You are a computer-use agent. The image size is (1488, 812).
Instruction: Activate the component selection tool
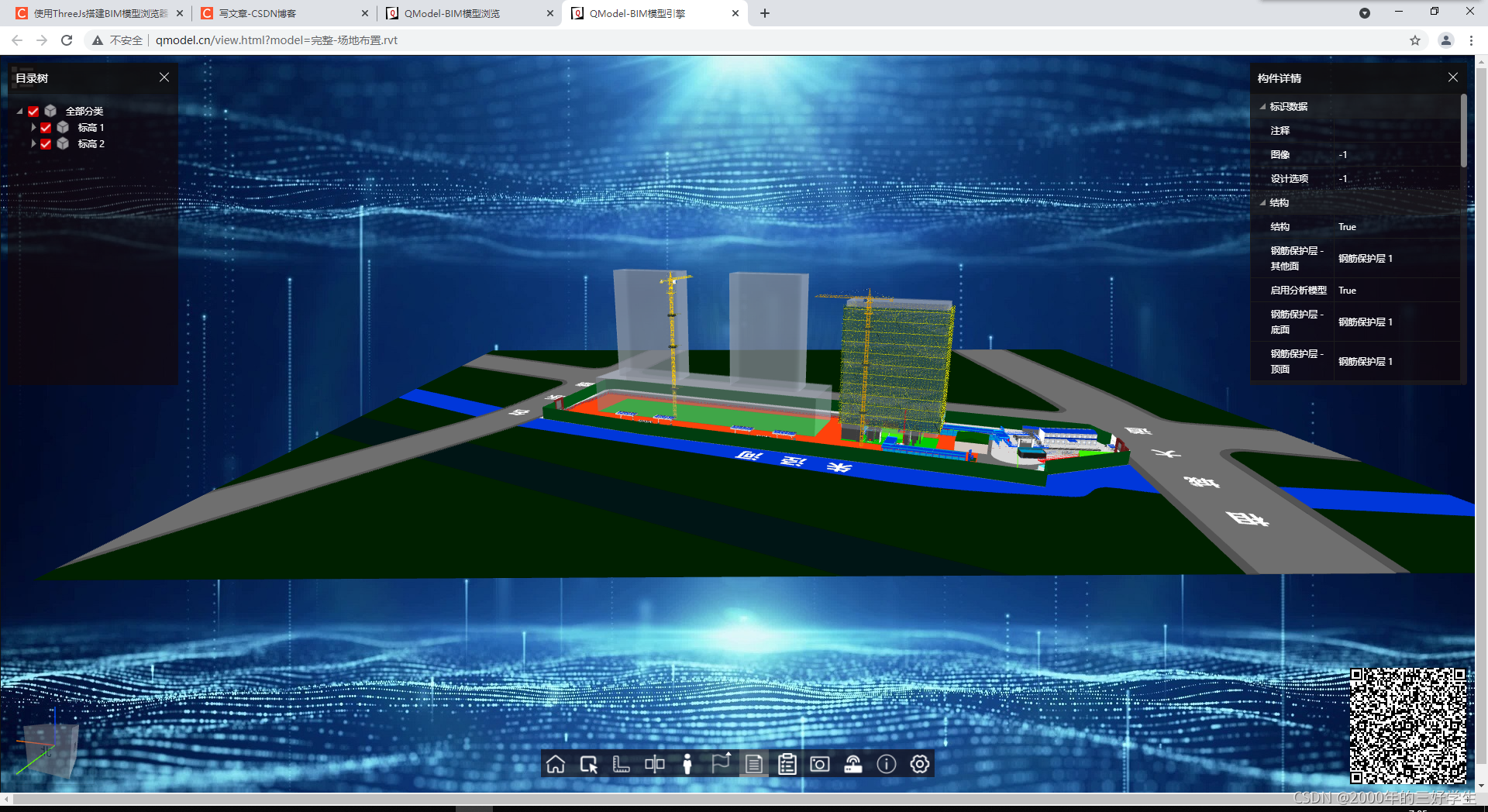(588, 764)
